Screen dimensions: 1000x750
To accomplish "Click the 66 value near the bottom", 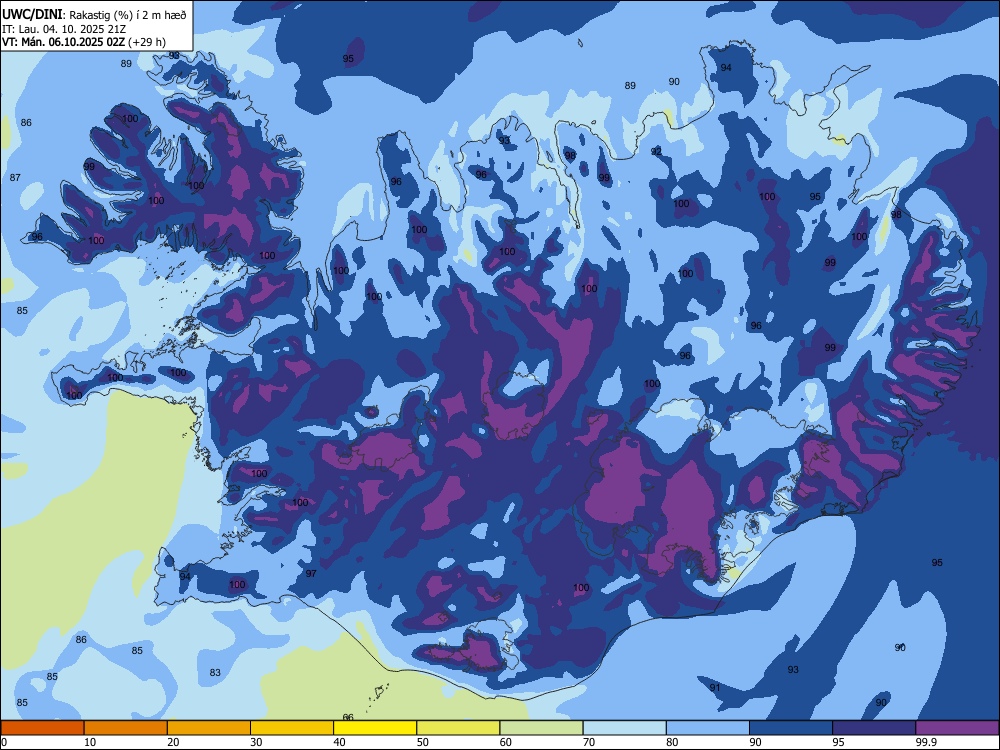I will [x=348, y=717].
